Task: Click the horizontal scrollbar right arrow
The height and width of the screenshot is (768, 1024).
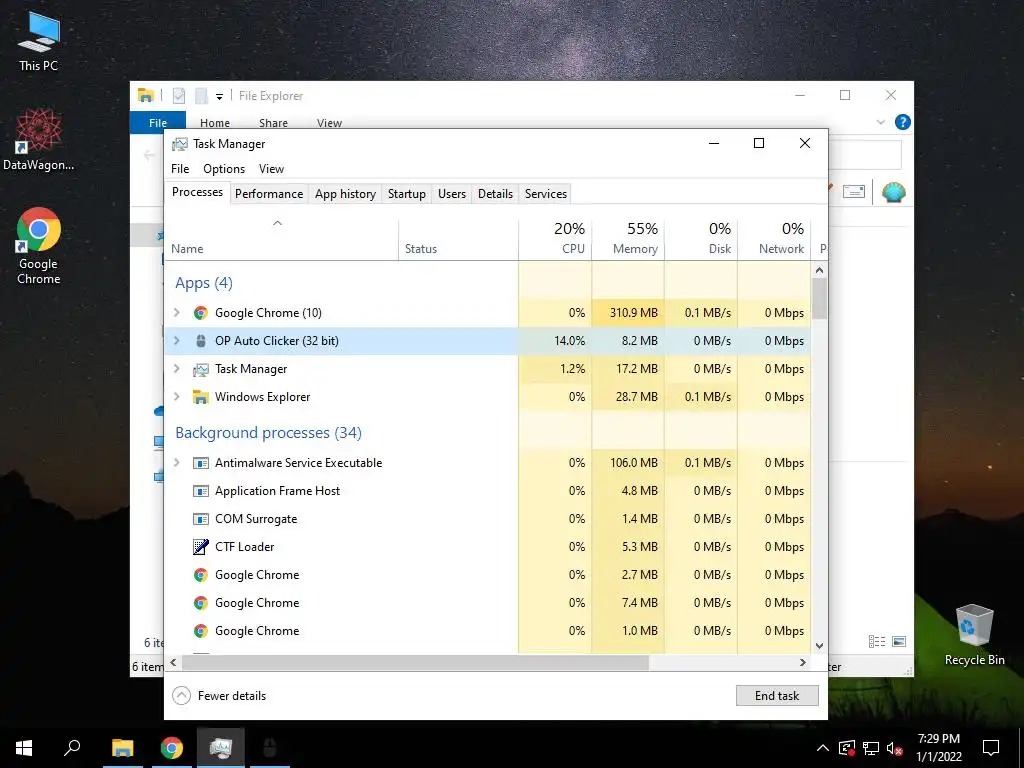Action: 803,662
